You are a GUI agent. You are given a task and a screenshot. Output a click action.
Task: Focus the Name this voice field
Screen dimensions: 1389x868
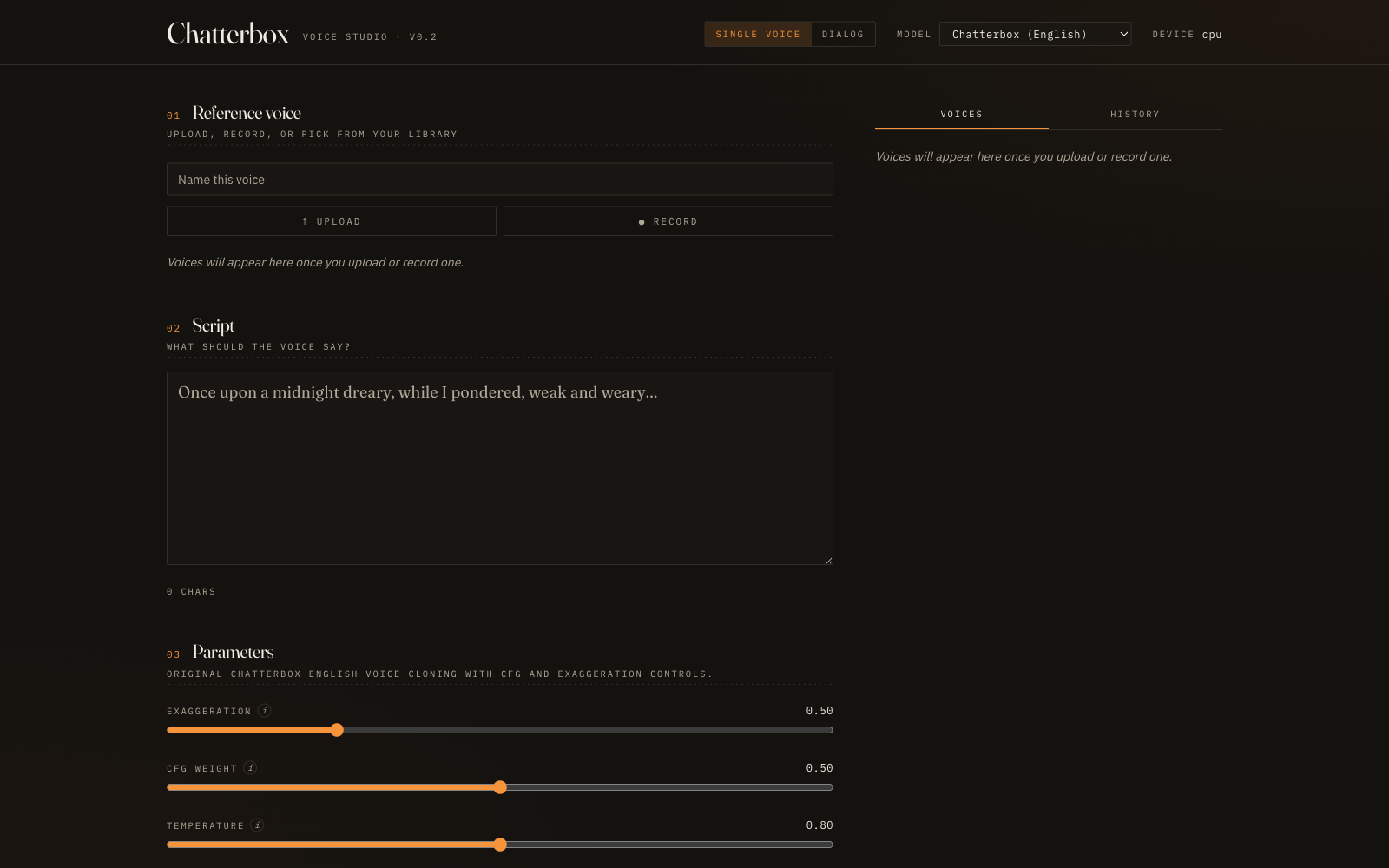click(x=500, y=180)
